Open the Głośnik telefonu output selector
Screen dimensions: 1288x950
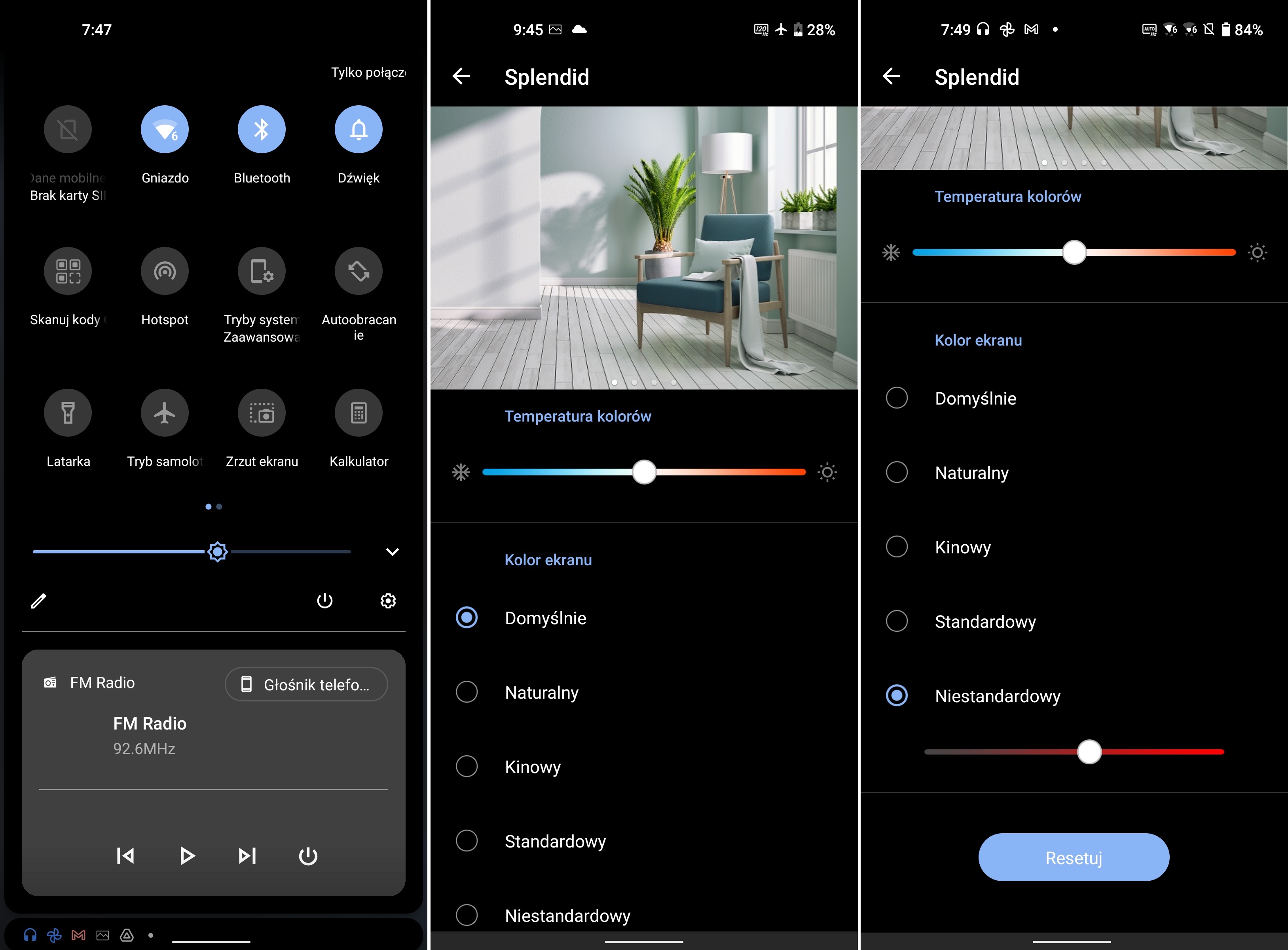coord(306,684)
